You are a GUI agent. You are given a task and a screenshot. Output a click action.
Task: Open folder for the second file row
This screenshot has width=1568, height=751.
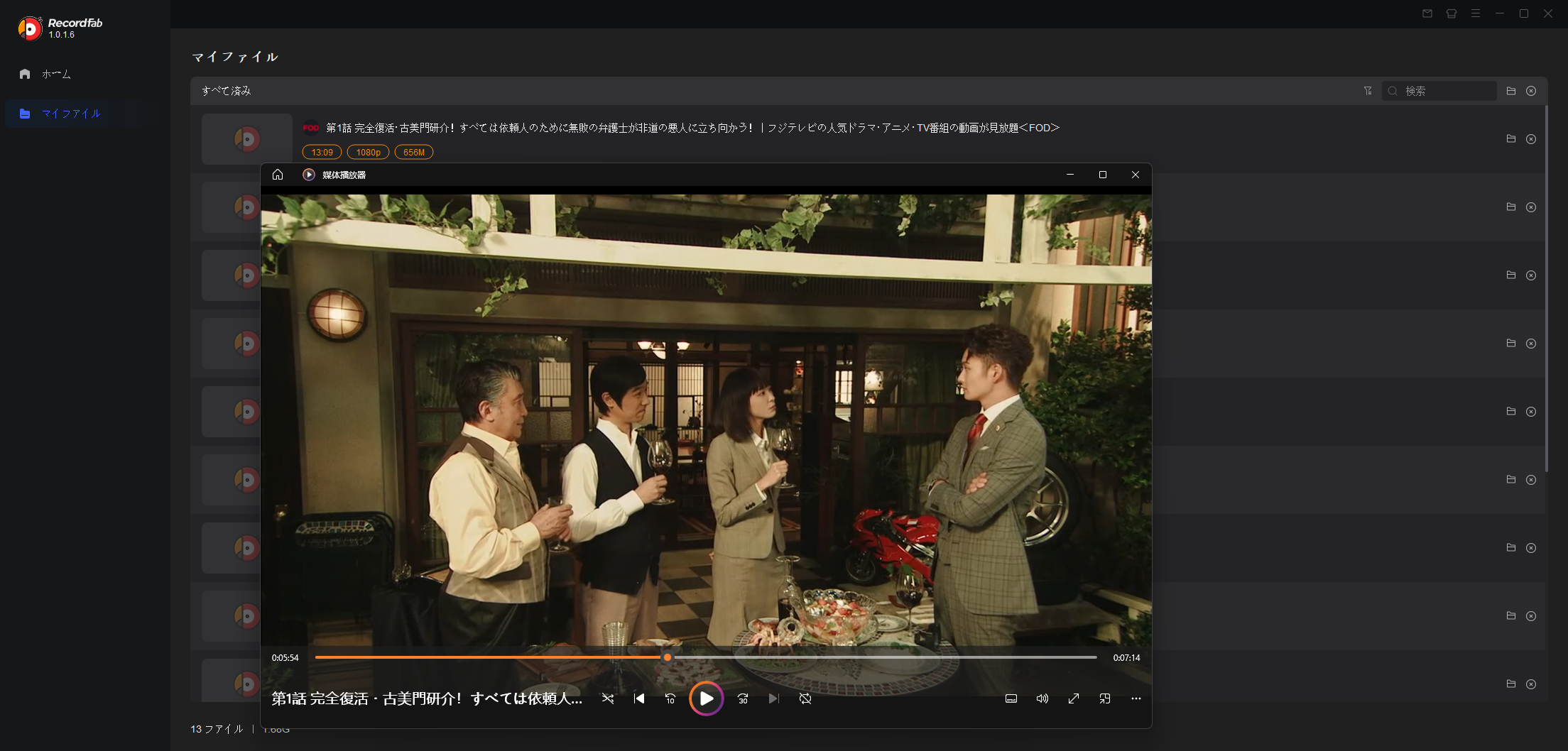click(x=1511, y=207)
